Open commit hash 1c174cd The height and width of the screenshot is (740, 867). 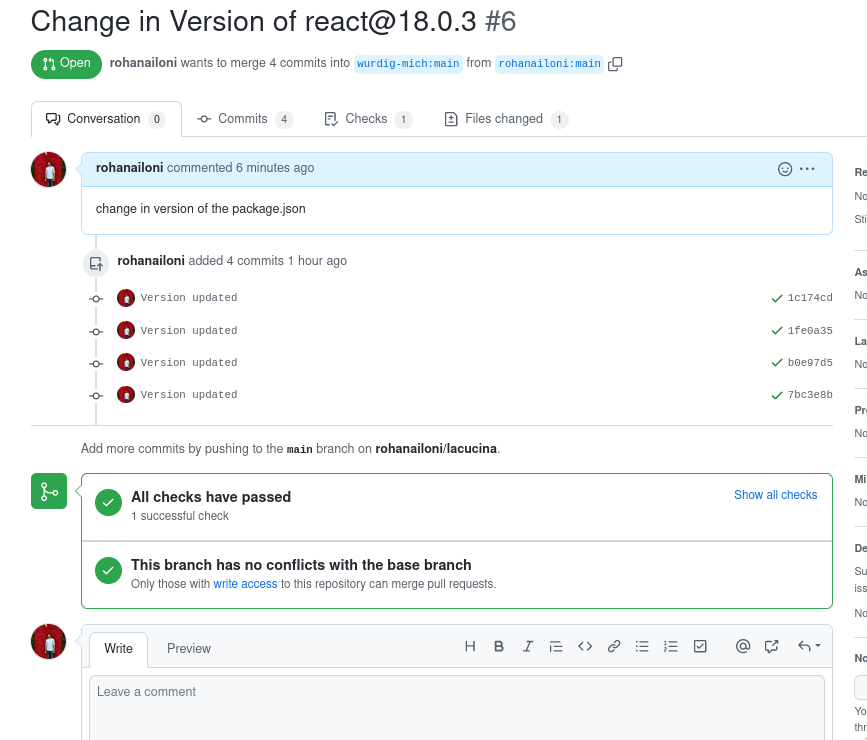click(x=809, y=298)
